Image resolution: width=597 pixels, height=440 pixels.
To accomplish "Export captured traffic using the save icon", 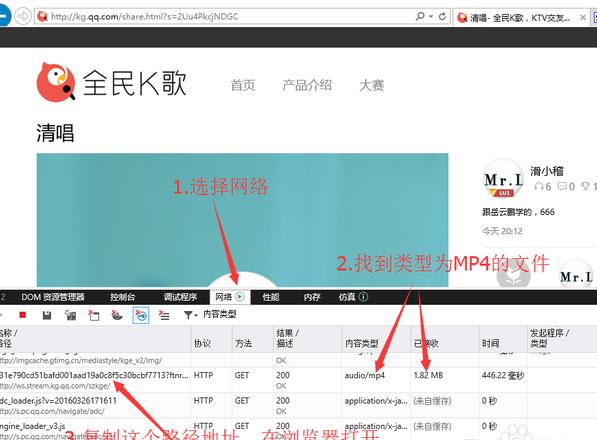I will point(47,315).
